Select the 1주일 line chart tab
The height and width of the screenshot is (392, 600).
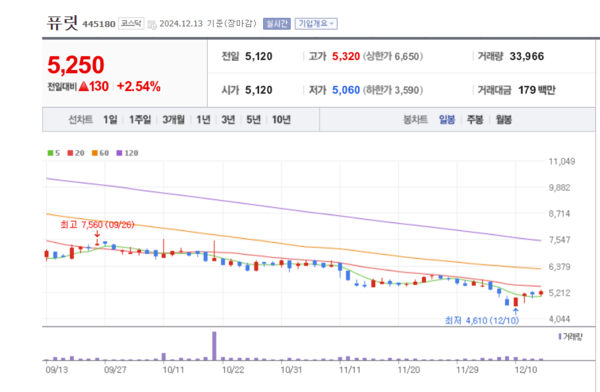coord(140,120)
